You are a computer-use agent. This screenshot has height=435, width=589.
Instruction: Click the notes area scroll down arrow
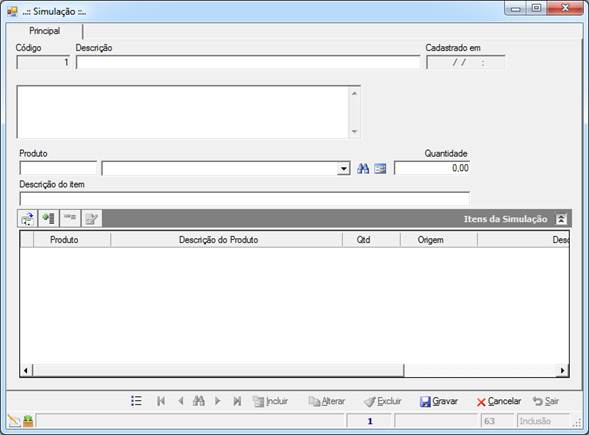pyautogui.click(x=354, y=131)
